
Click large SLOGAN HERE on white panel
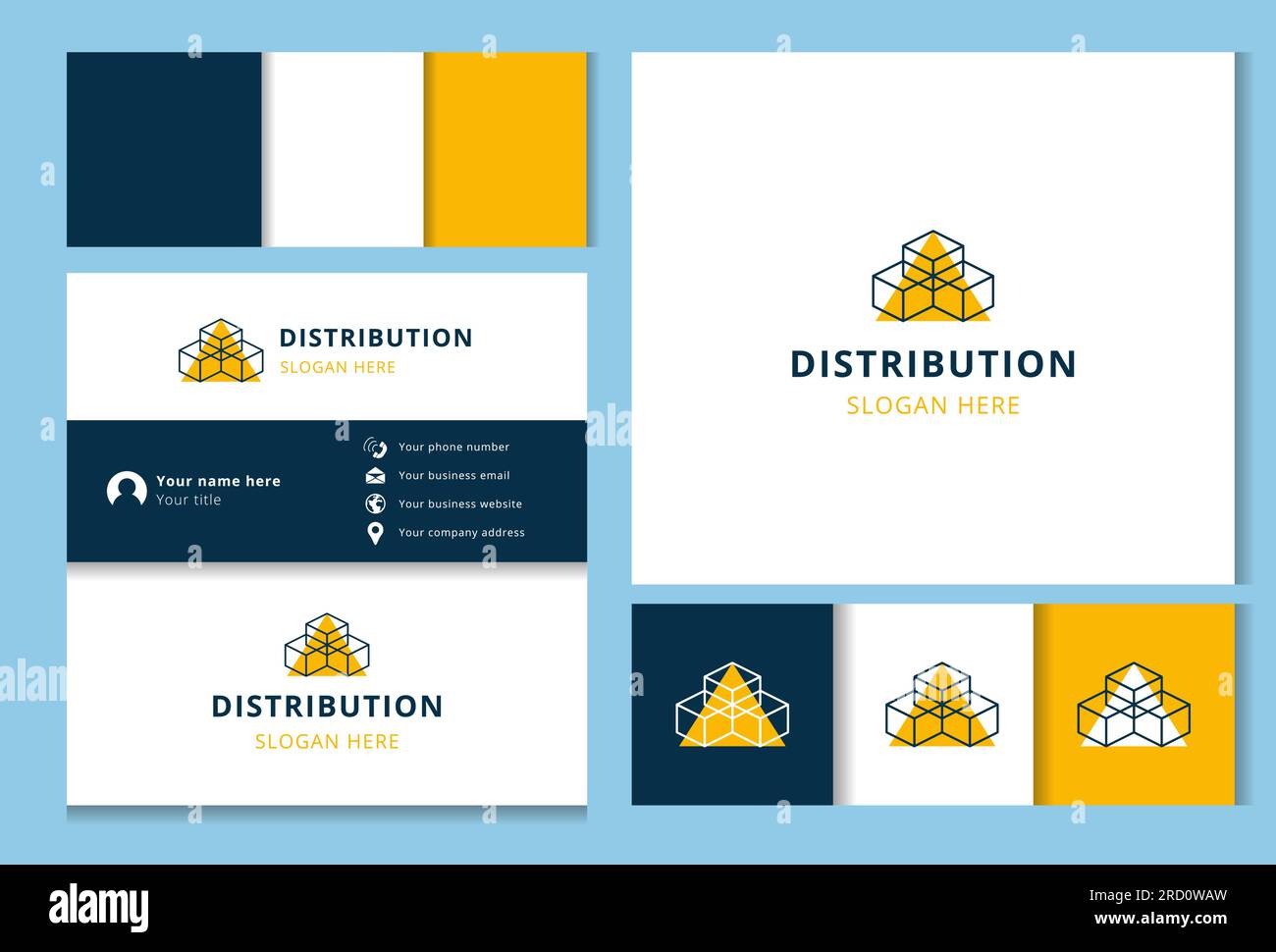(933, 405)
